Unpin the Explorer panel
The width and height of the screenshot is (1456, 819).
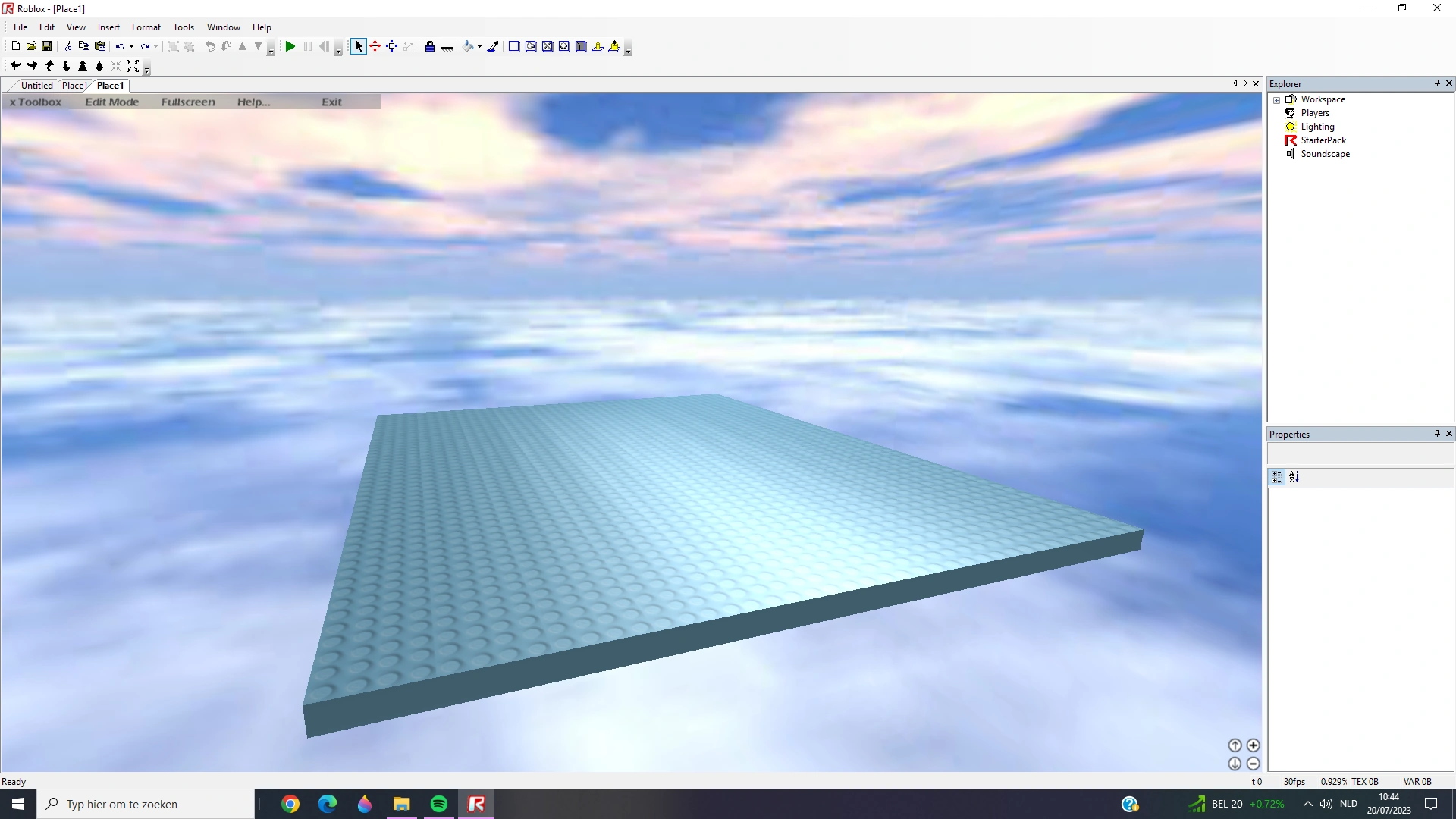[x=1437, y=83]
